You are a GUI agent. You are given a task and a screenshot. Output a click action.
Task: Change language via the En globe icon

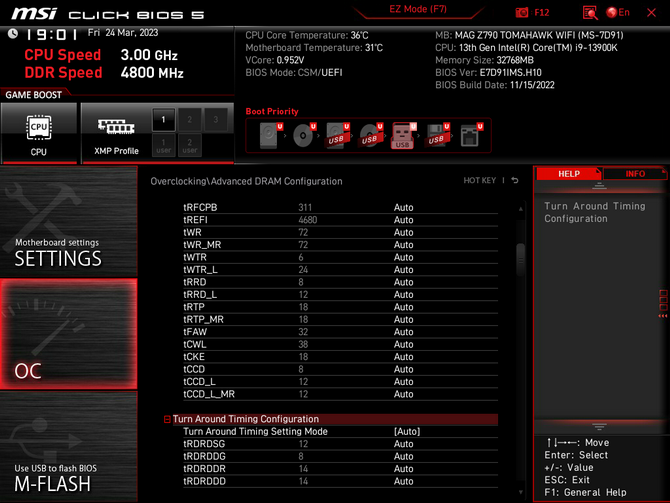(618, 12)
